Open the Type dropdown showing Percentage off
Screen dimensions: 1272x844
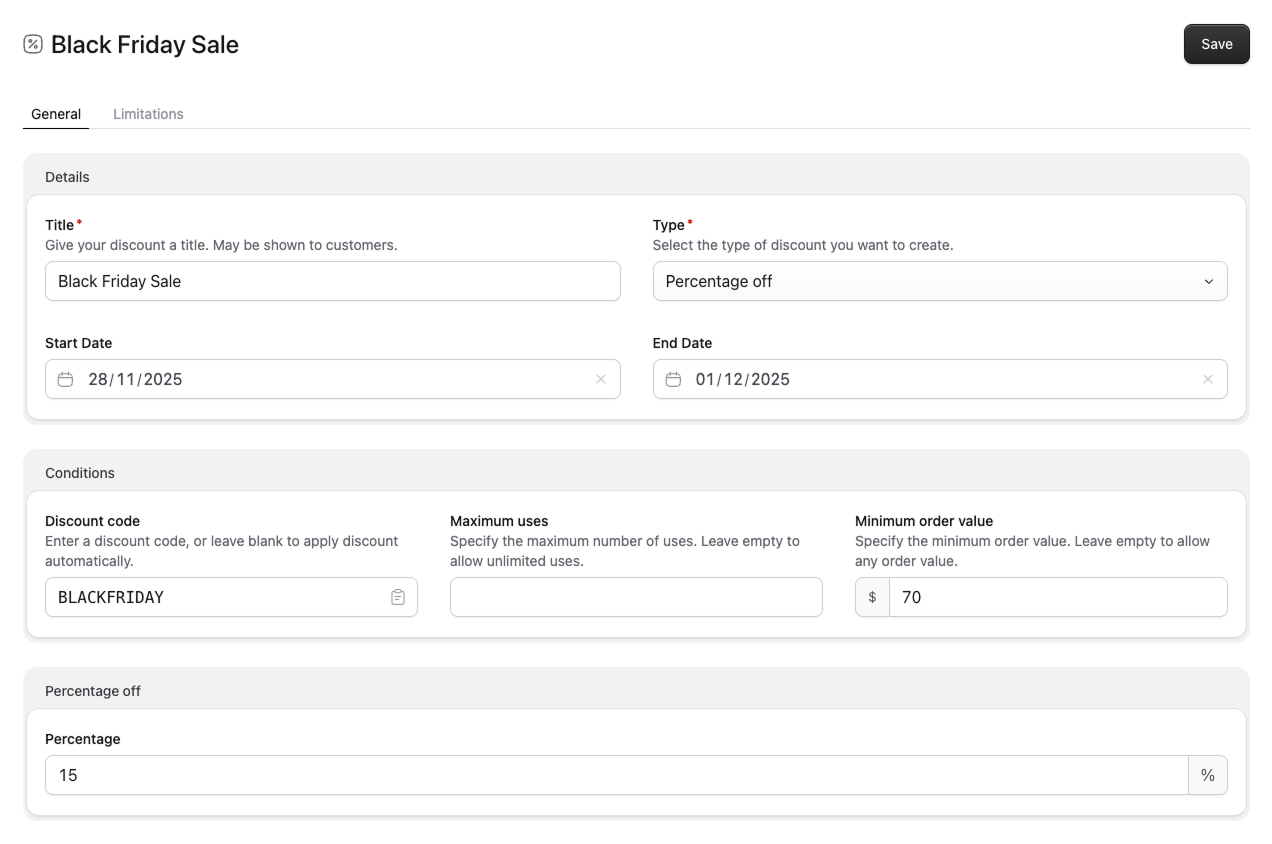click(x=940, y=281)
